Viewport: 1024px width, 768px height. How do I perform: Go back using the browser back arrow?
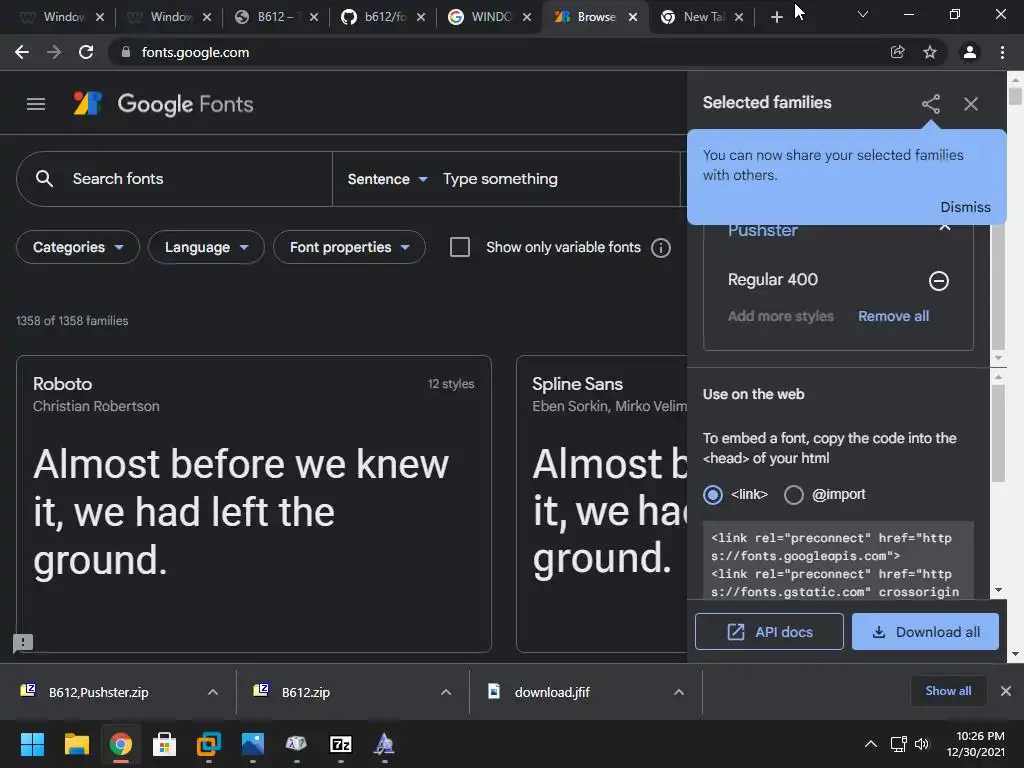click(22, 52)
